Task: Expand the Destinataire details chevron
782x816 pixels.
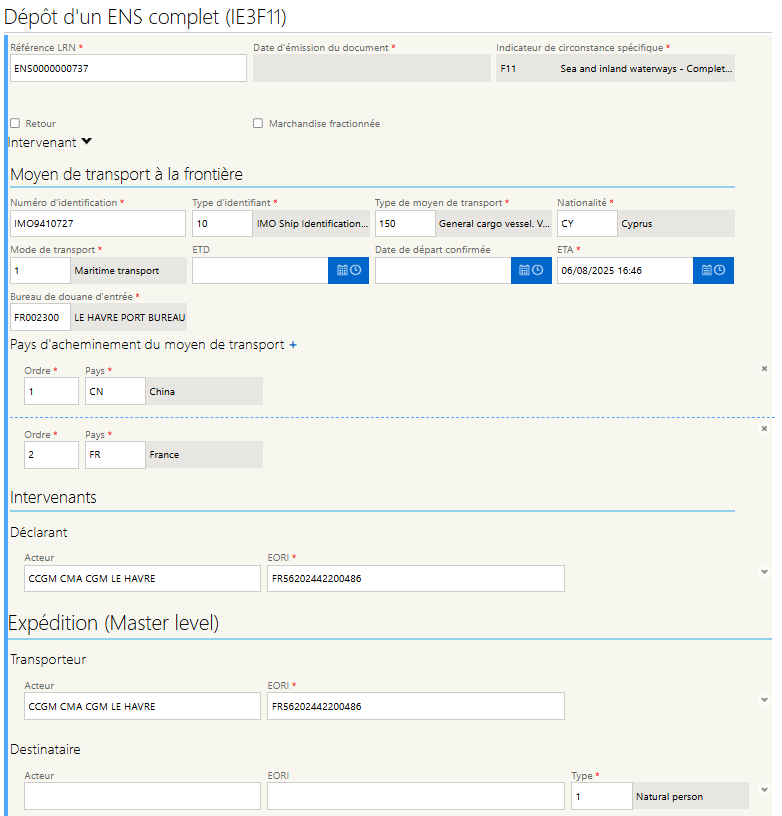Action: click(764, 790)
